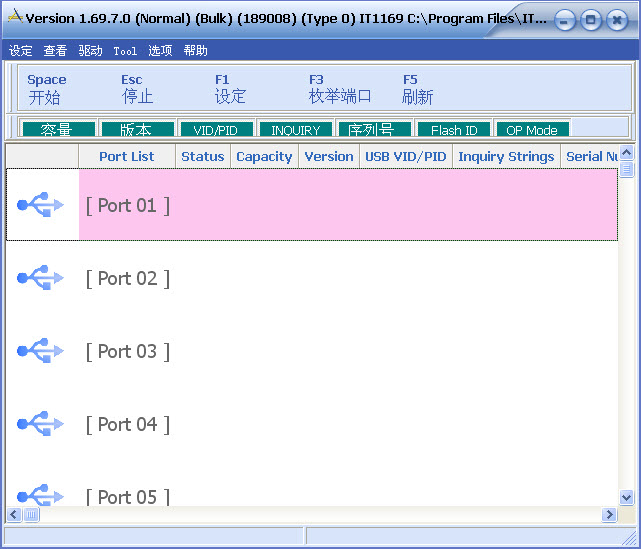Click the F3 枚举端口 enumerate ports button
Image resolution: width=641 pixels, height=549 pixels.
point(339,89)
